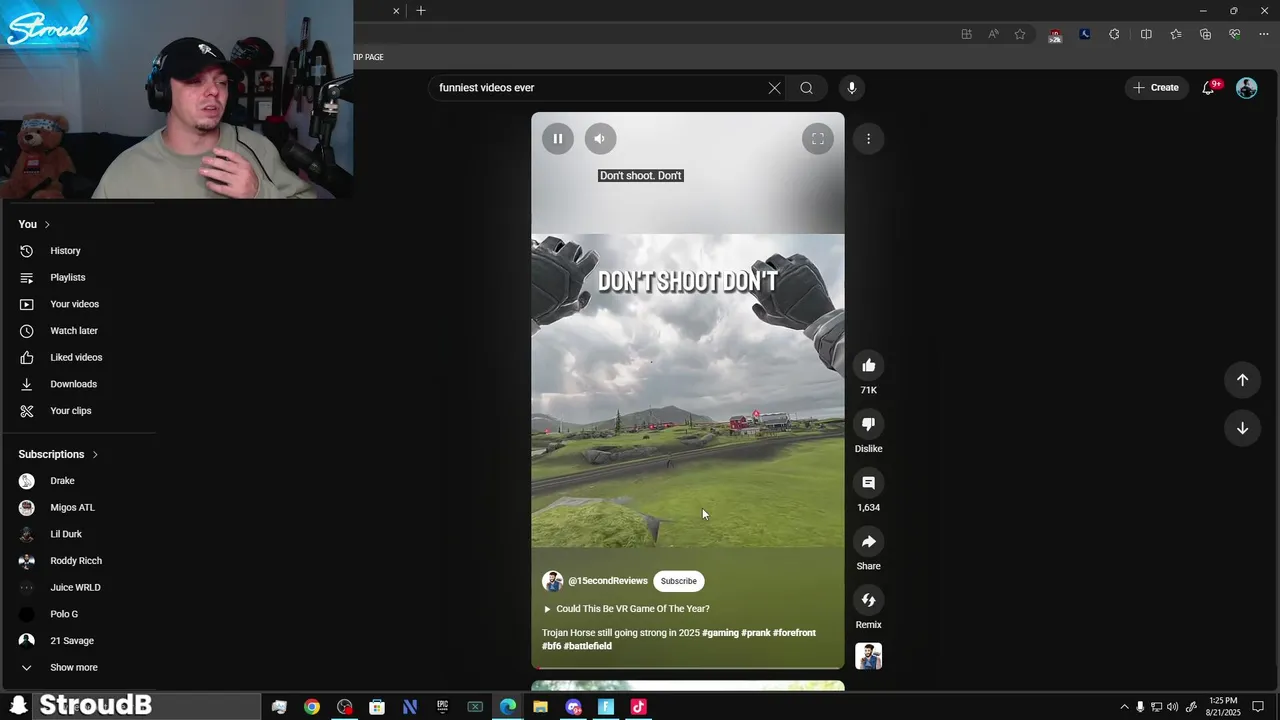Search with your voice microphone
The width and height of the screenshot is (1280, 720).
pyautogui.click(x=852, y=88)
